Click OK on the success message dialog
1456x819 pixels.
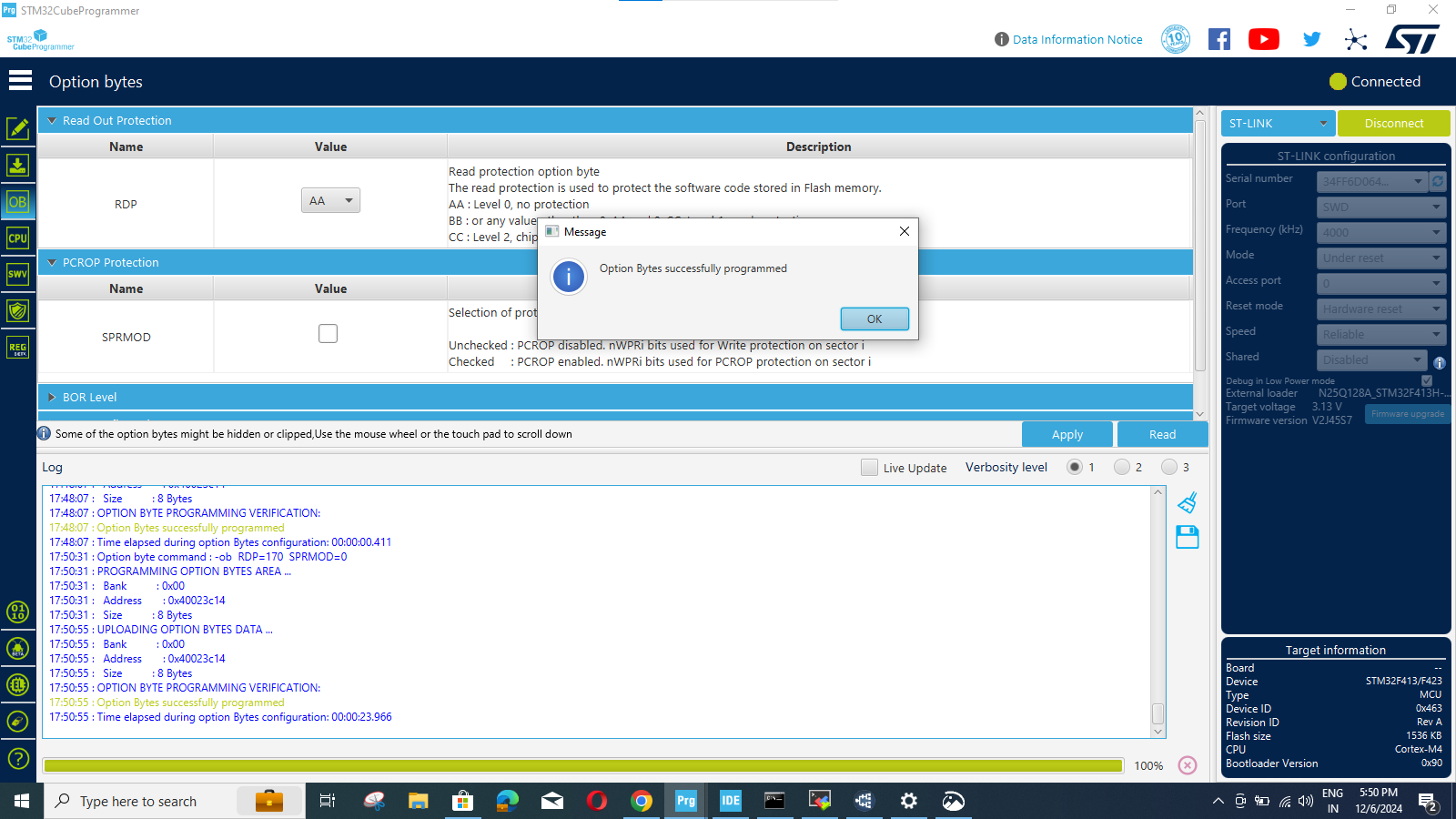874,318
